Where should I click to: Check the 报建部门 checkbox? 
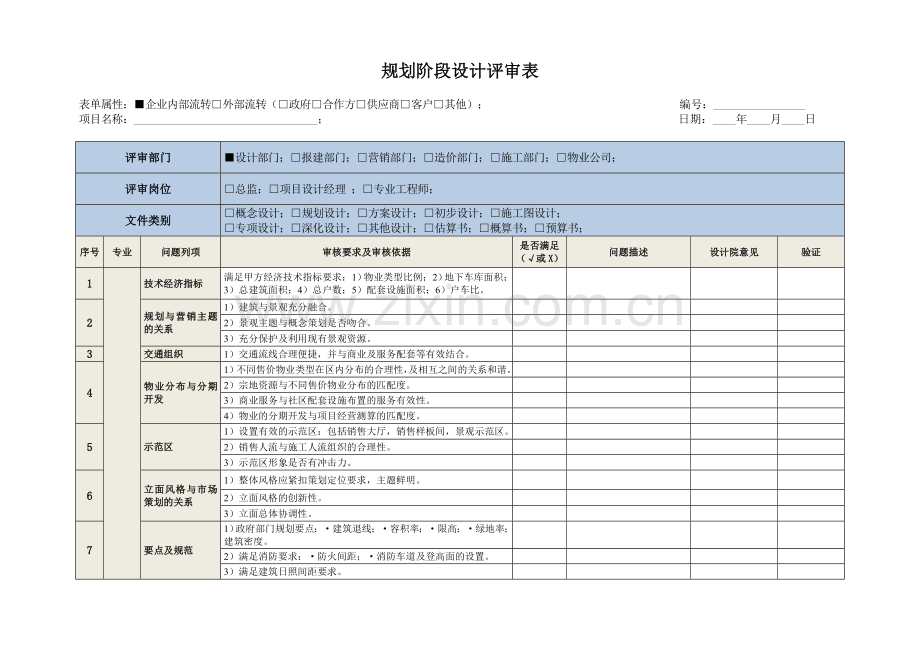[x=296, y=158]
